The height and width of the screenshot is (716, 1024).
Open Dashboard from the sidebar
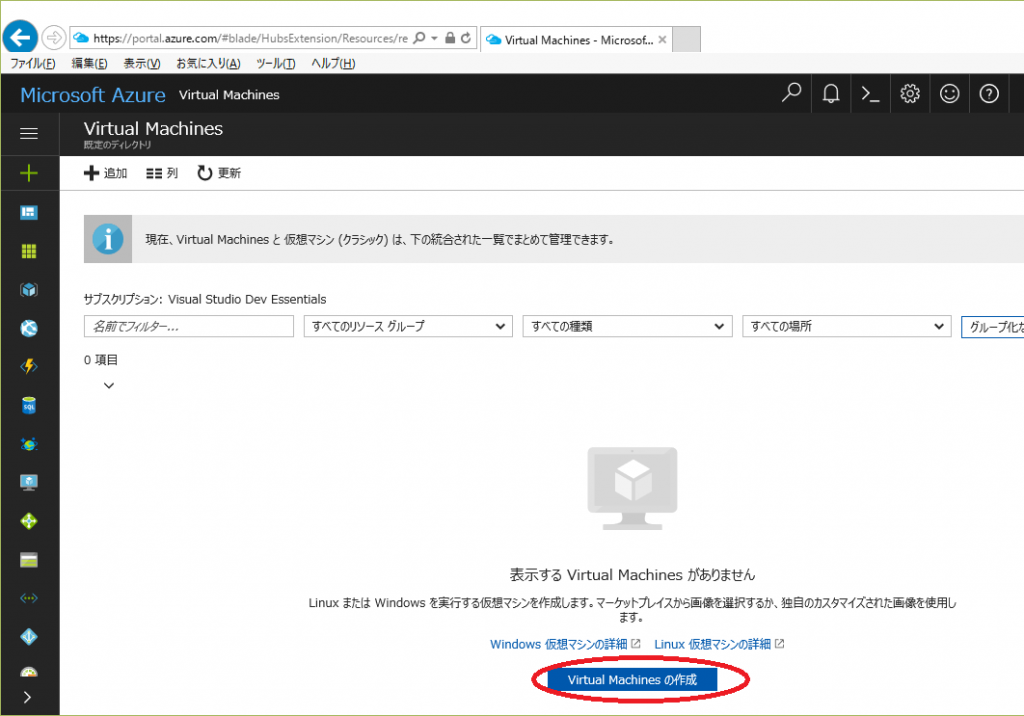[x=29, y=212]
